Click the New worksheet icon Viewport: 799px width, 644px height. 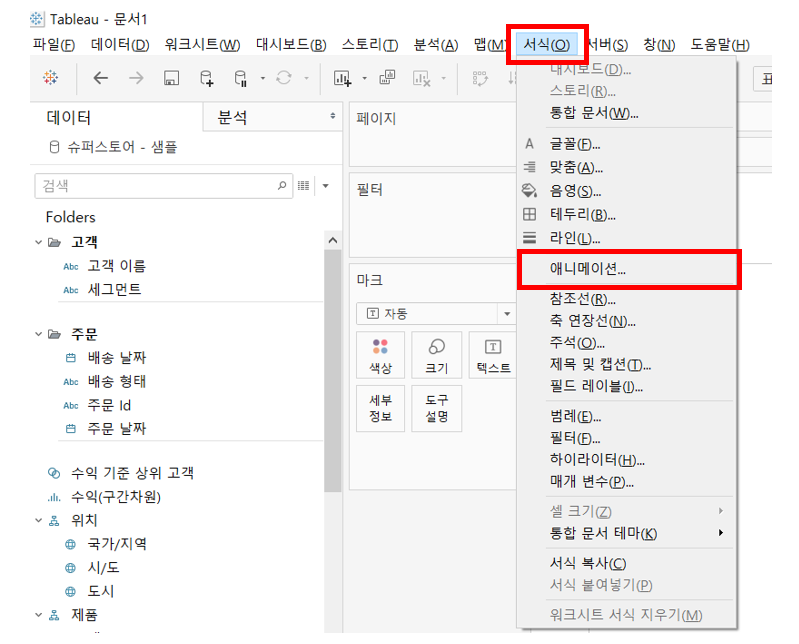click(342, 78)
